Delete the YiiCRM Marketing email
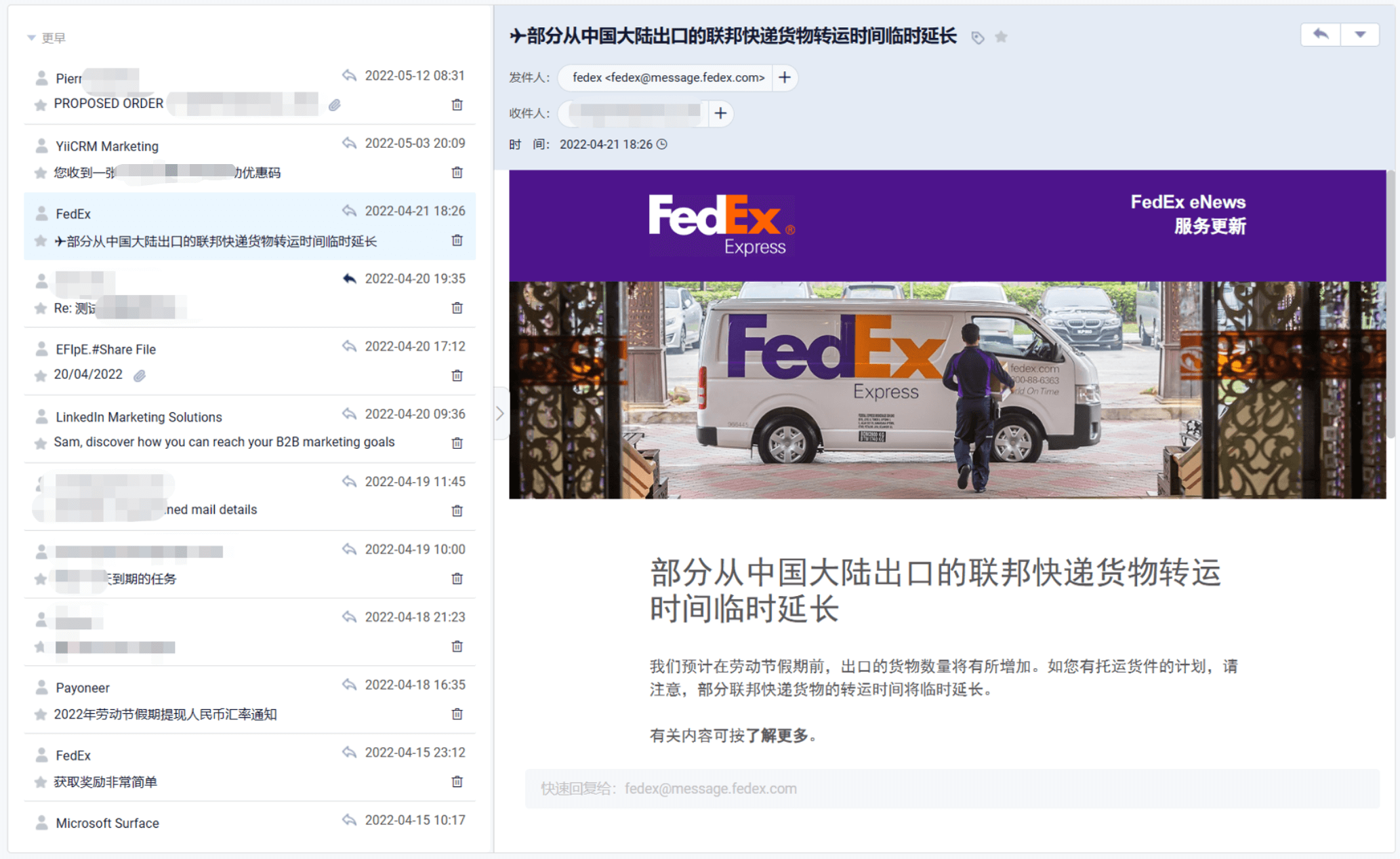Viewport: 1400px width, 859px height. click(x=457, y=172)
